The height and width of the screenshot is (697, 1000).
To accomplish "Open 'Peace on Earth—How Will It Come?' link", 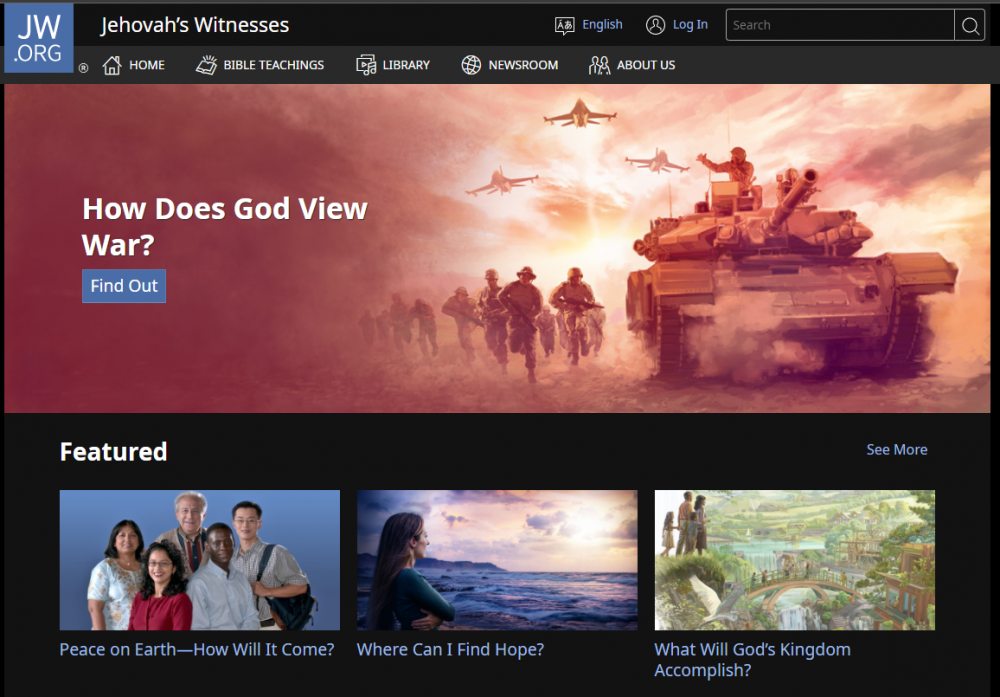I will coord(197,650).
